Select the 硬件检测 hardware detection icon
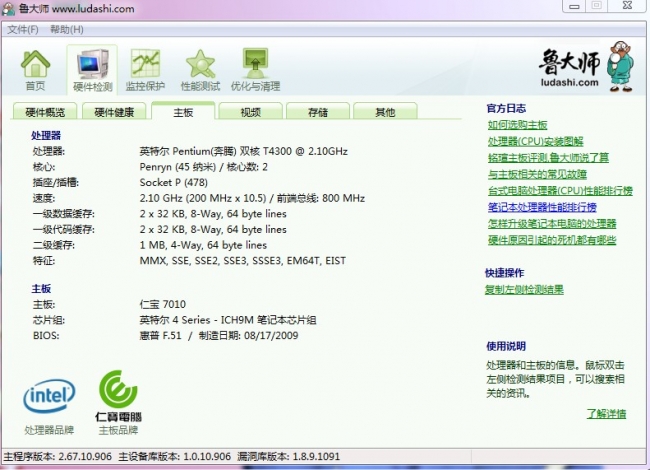The width and height of the screenshot is (650, 470). pyautogui.click(x=92, y=69)
